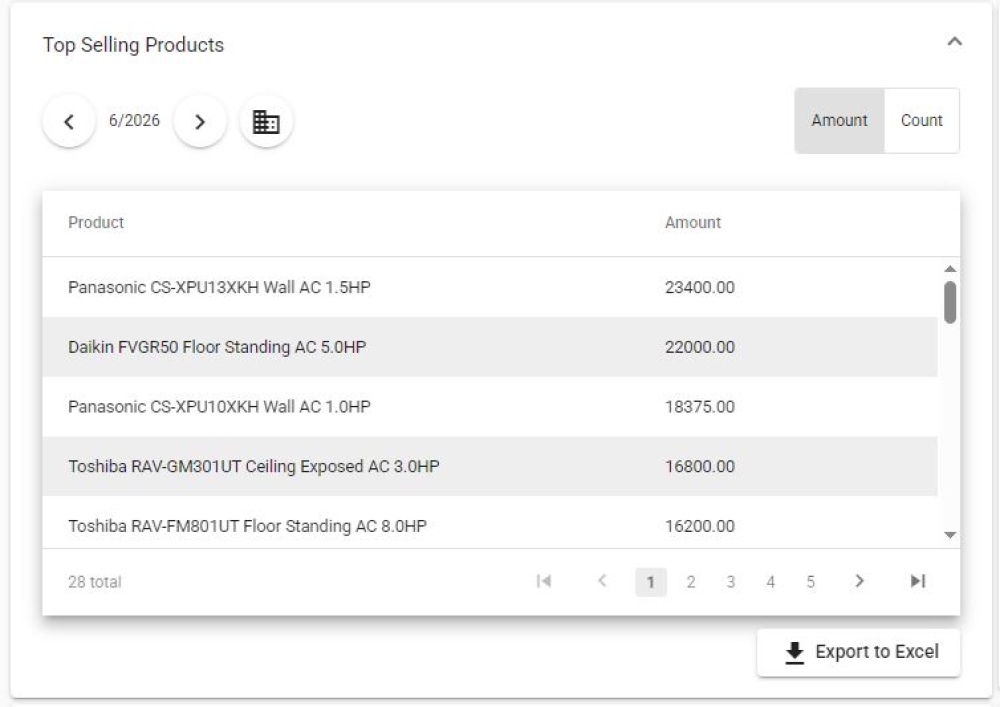1000x707 pixels.
Task: Collapse the Top Selling Products panel
Action: tap(954, 42)
